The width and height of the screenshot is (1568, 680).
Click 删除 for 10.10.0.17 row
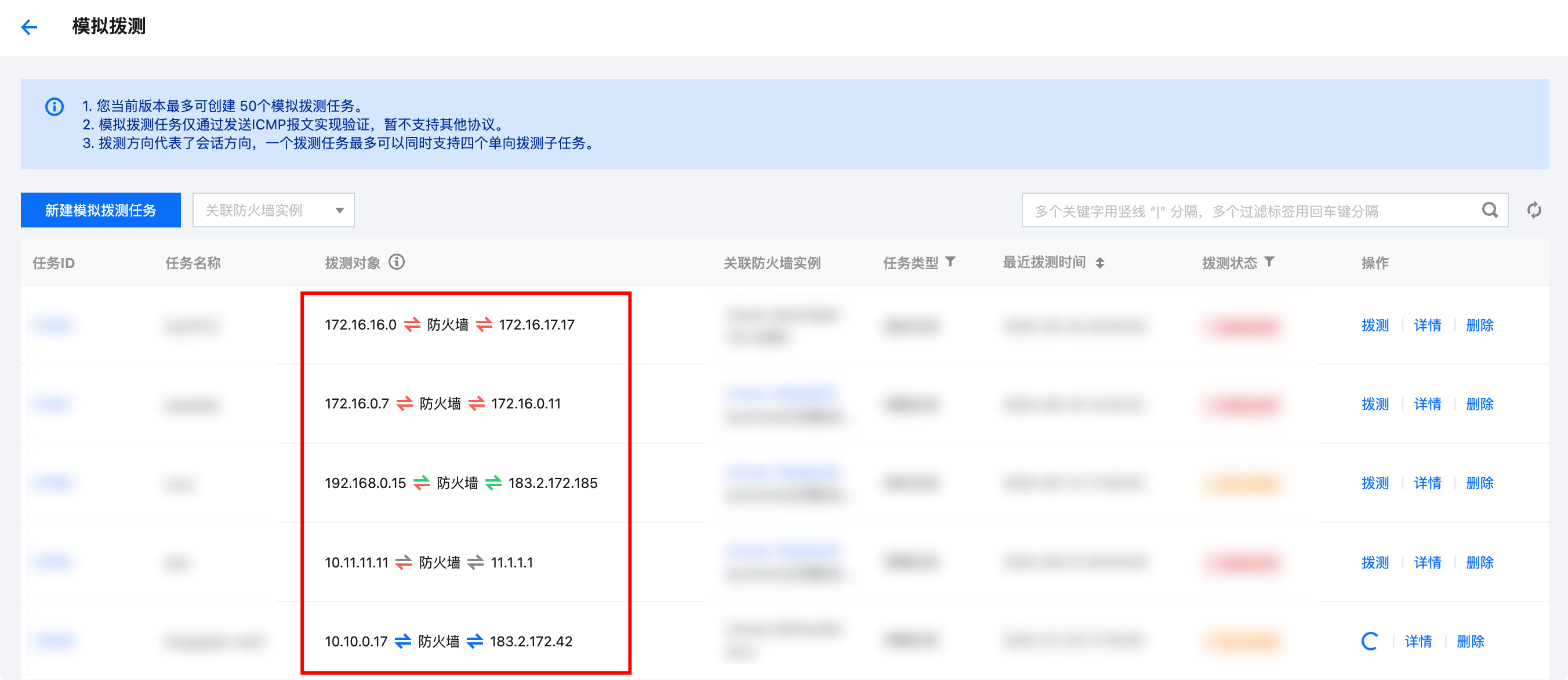(1471, 642)
